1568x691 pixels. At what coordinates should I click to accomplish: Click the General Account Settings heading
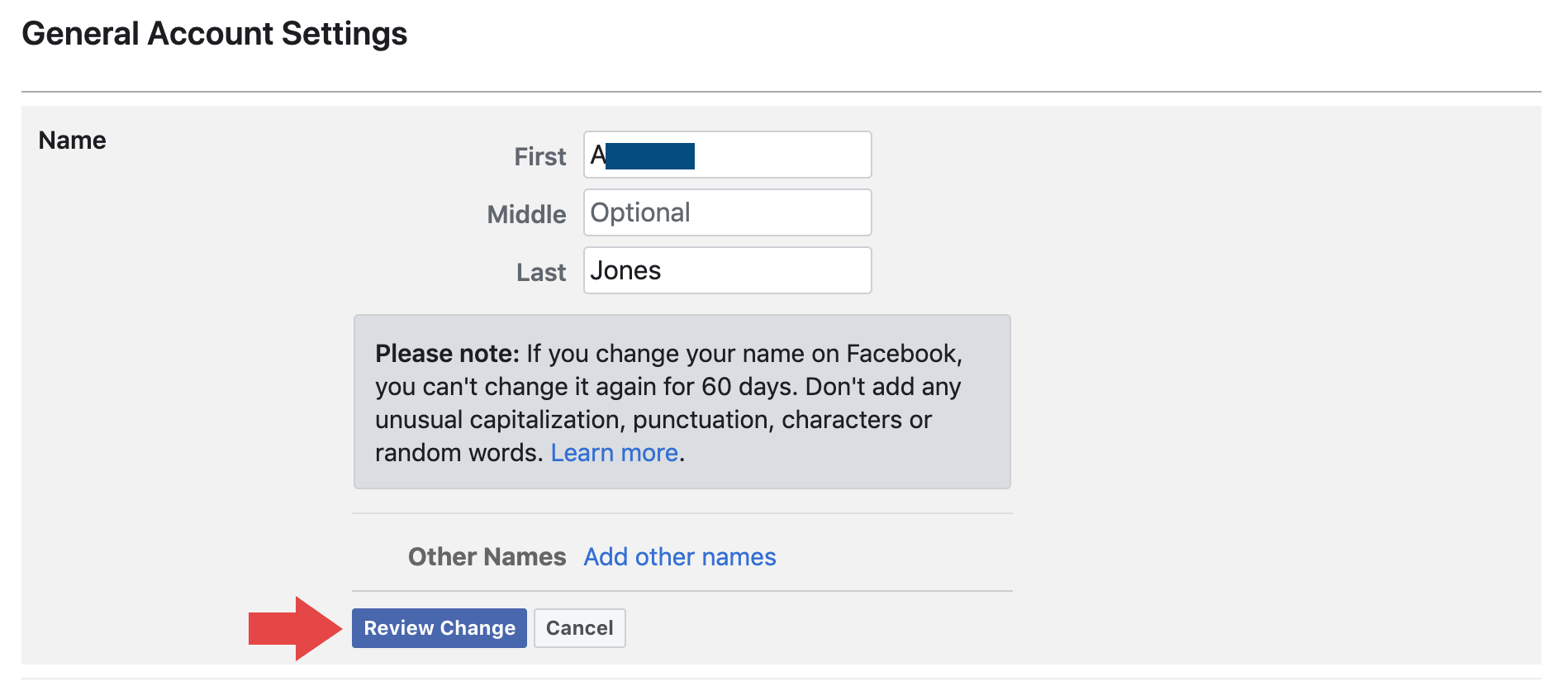(215, 33)
